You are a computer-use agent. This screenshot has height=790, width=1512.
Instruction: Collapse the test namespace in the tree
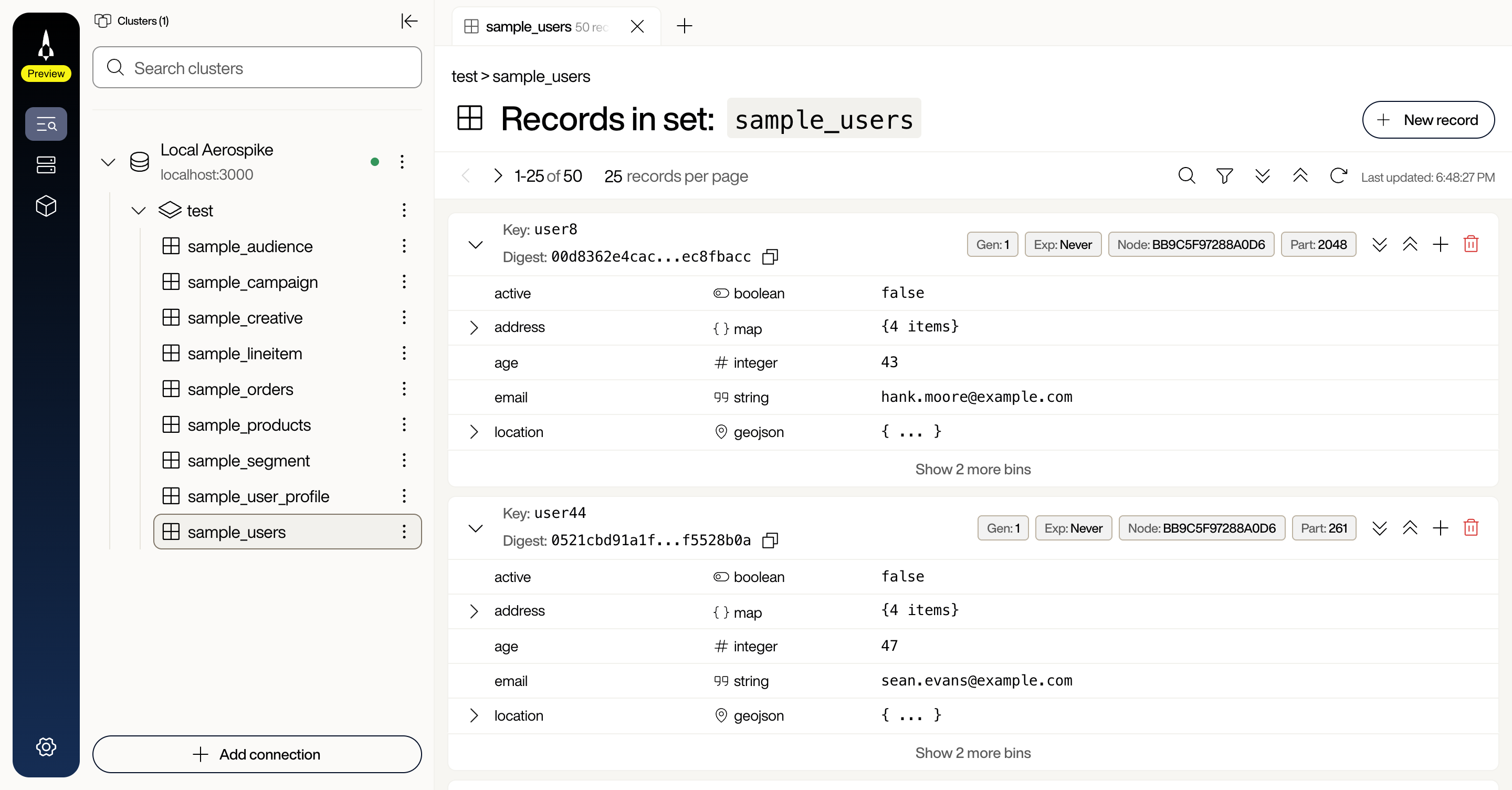pyautogui.click(x=138, y=210)
